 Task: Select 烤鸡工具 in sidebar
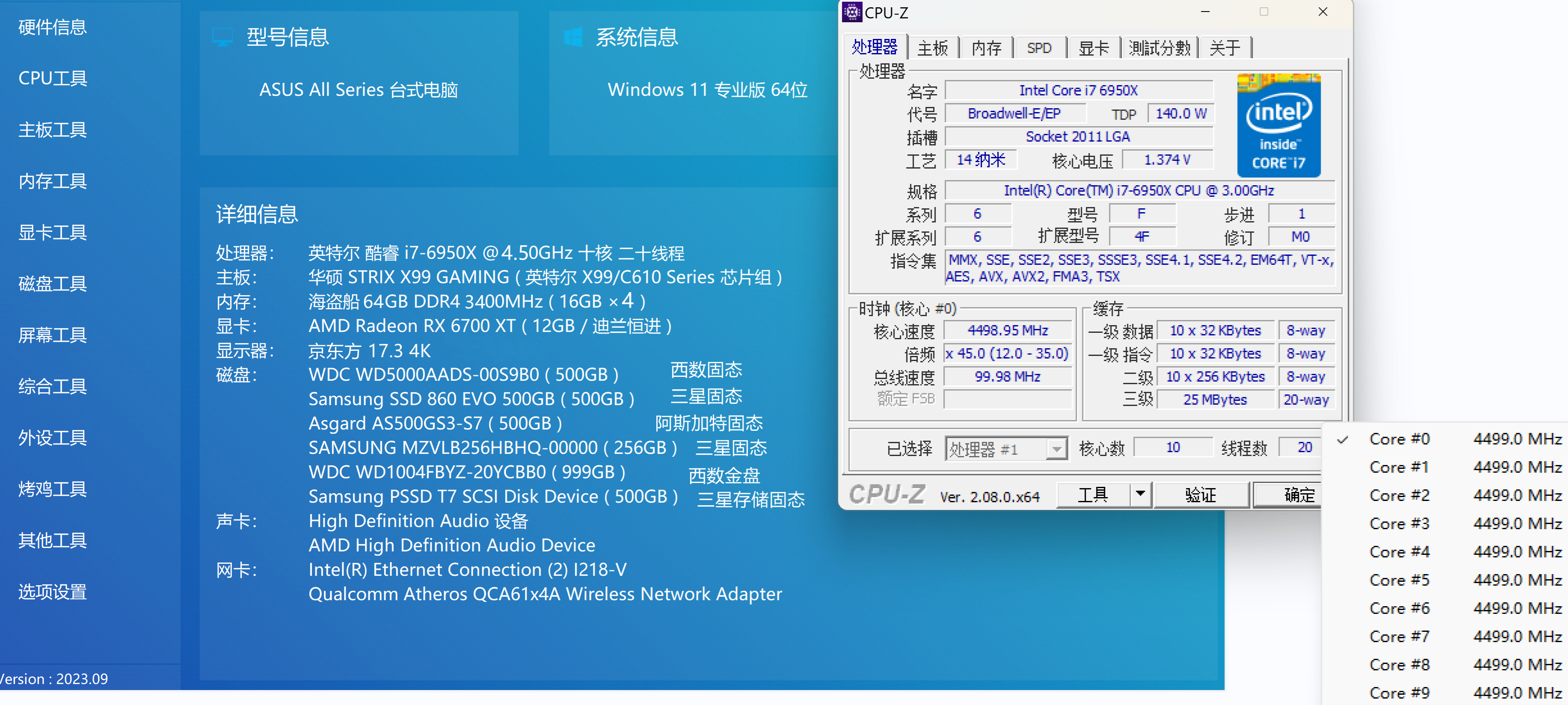click(x=52, y=489)
